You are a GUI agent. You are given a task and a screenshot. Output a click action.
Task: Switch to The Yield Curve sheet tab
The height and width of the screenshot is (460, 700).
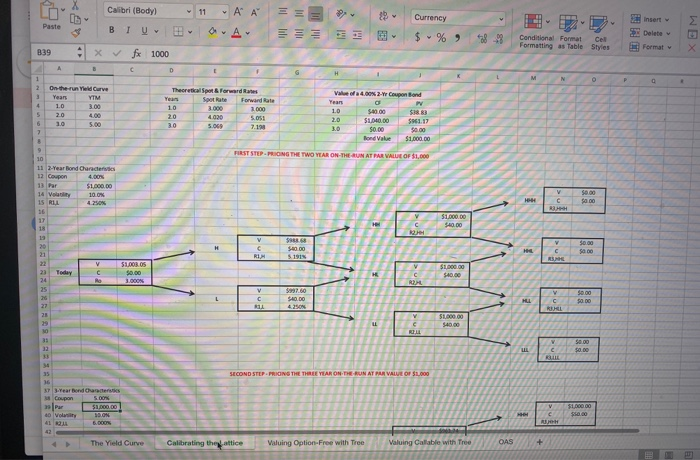coord(117,443)
